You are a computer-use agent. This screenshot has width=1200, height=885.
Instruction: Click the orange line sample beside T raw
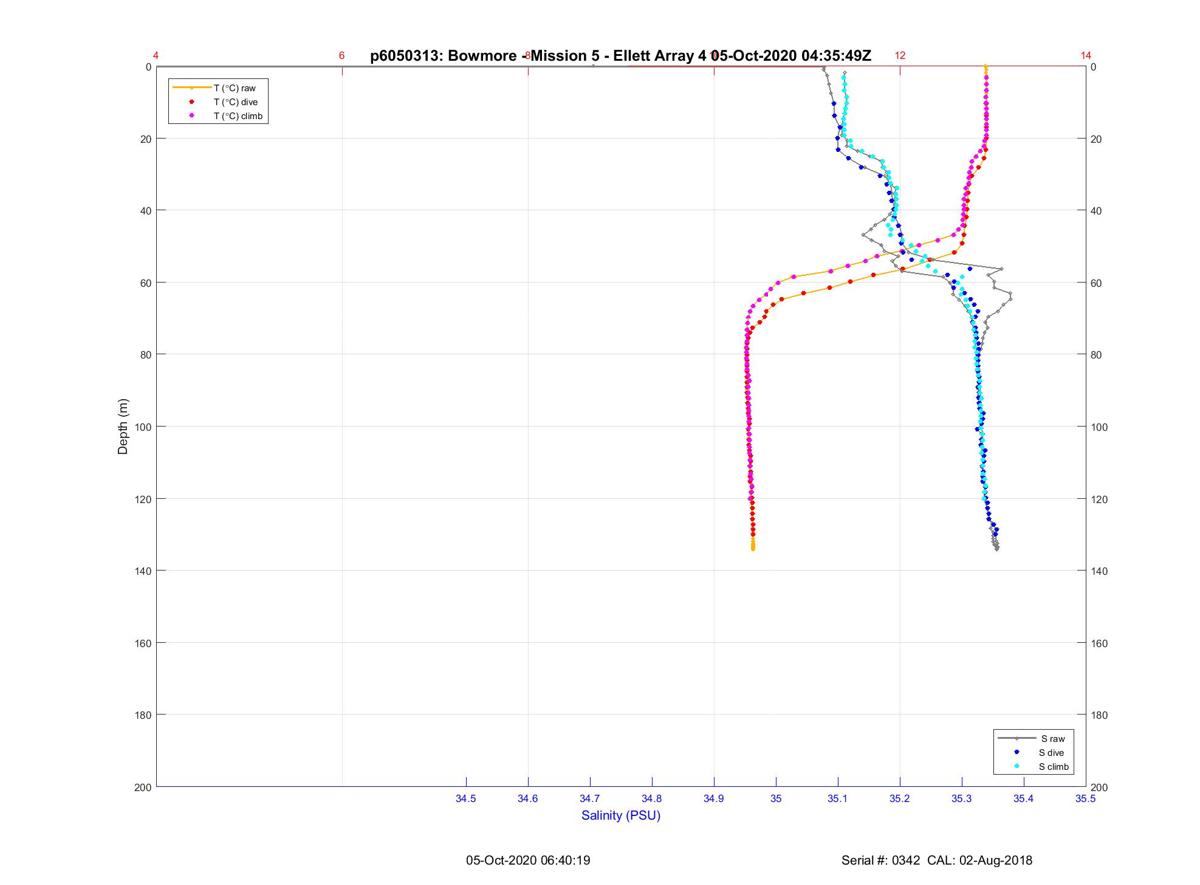tap(191, 88)
